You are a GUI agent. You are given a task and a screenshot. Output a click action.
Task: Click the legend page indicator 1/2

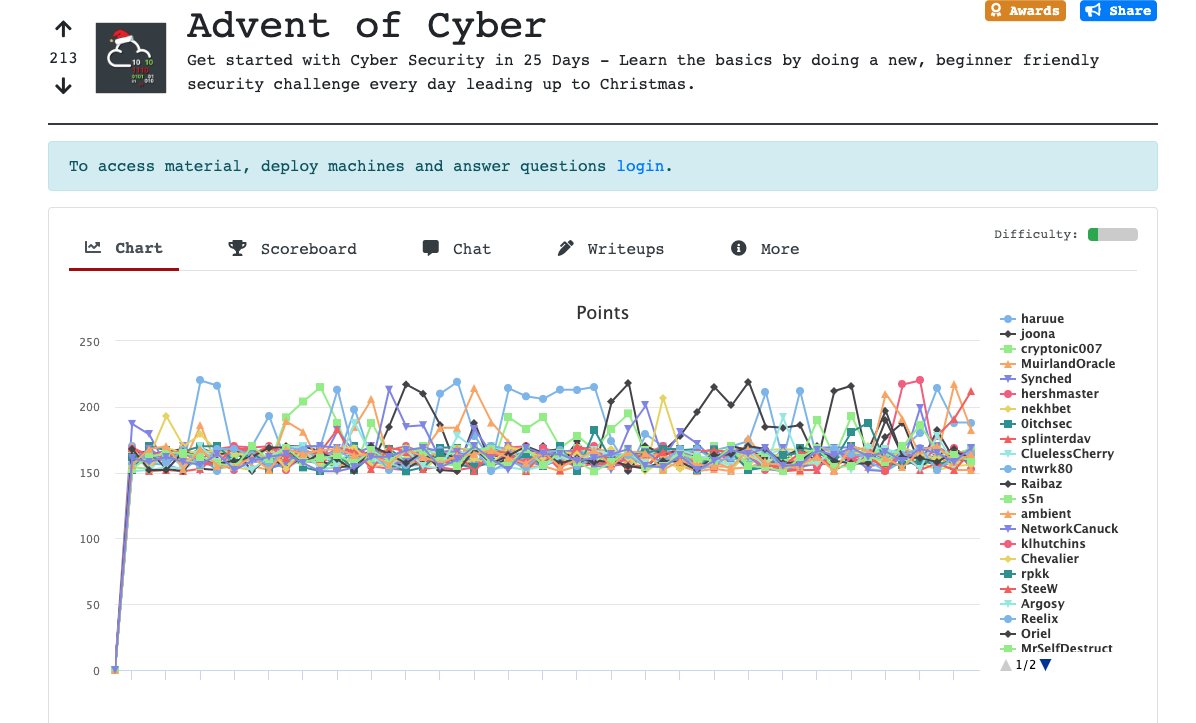(1026, 665)
